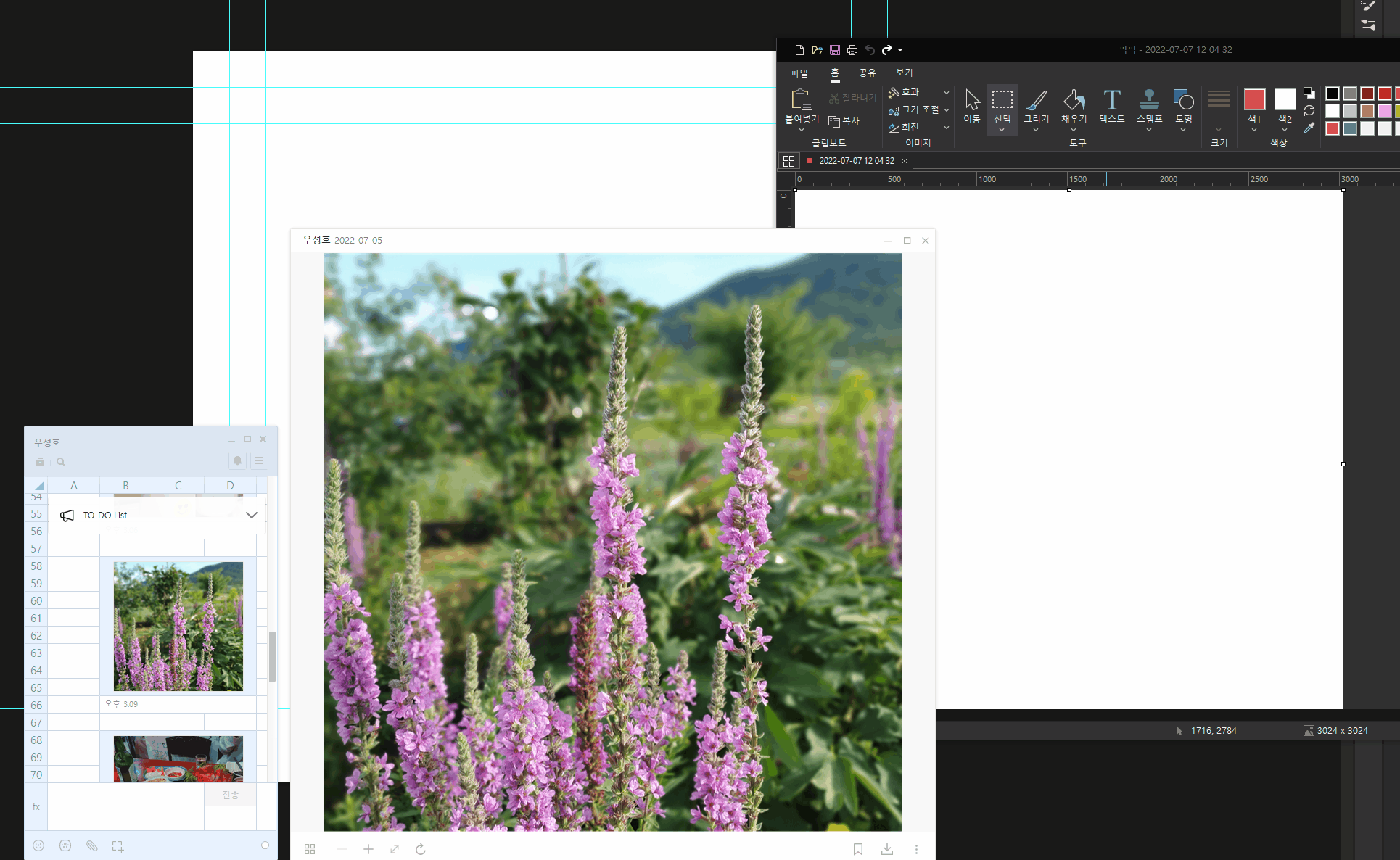Expand the TO-DO List announcement banner
The width and height of the screenshot is (1400, 860).
coord(251,515)
